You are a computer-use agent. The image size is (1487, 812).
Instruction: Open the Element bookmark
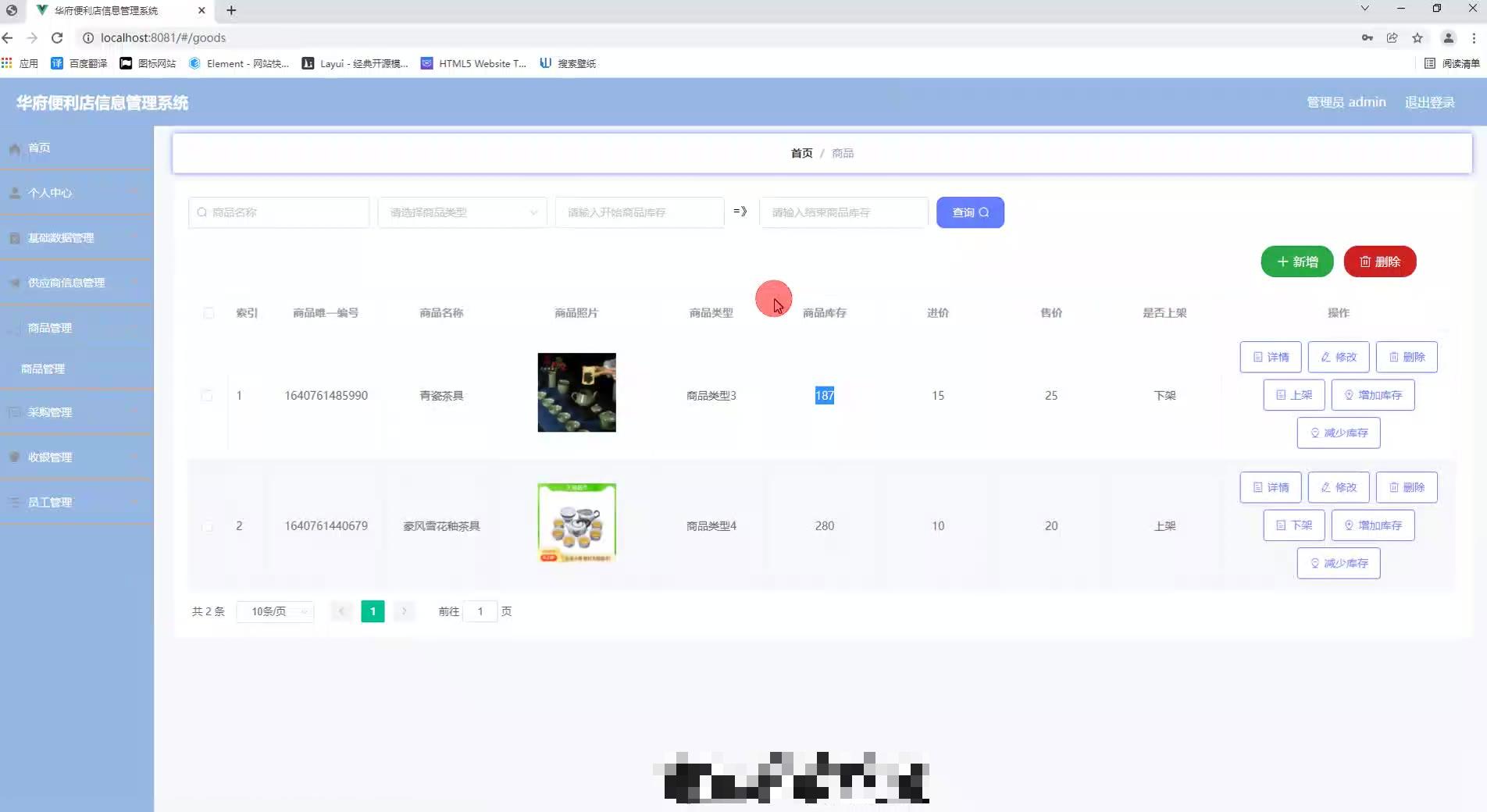239,63
